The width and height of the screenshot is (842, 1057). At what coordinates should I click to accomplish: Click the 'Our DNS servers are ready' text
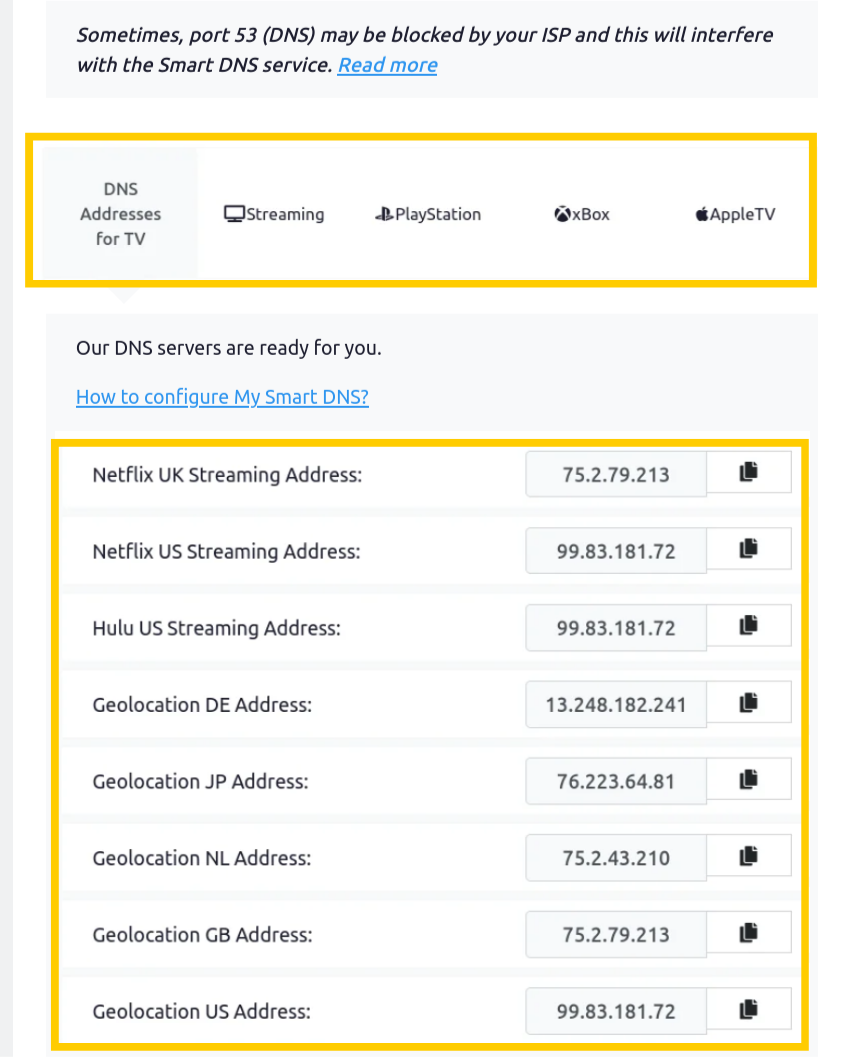pyautogui.click(x=229, y=349)
